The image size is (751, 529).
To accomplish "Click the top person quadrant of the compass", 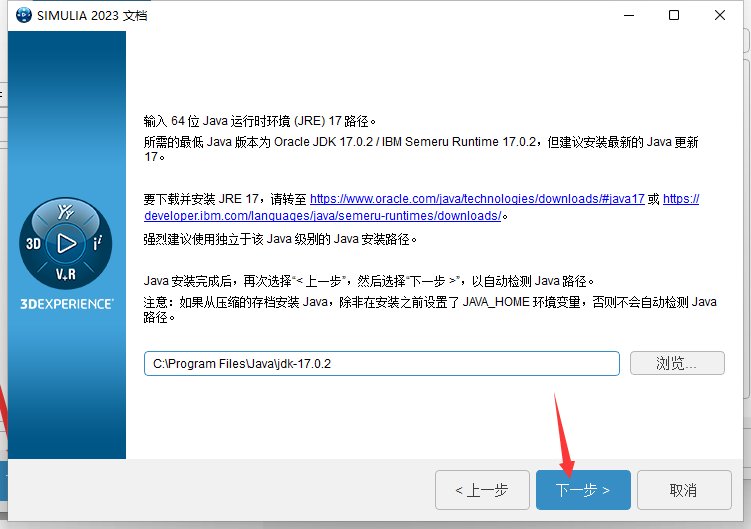I will [x=66, y=212].
